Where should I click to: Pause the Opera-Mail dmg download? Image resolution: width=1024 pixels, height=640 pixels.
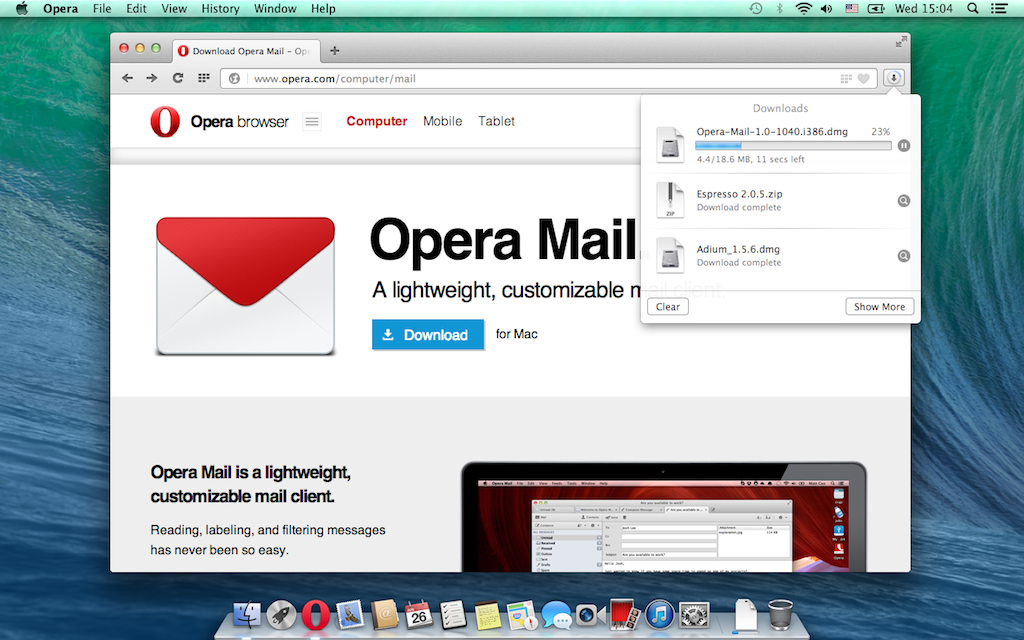[x=904, y=146]
